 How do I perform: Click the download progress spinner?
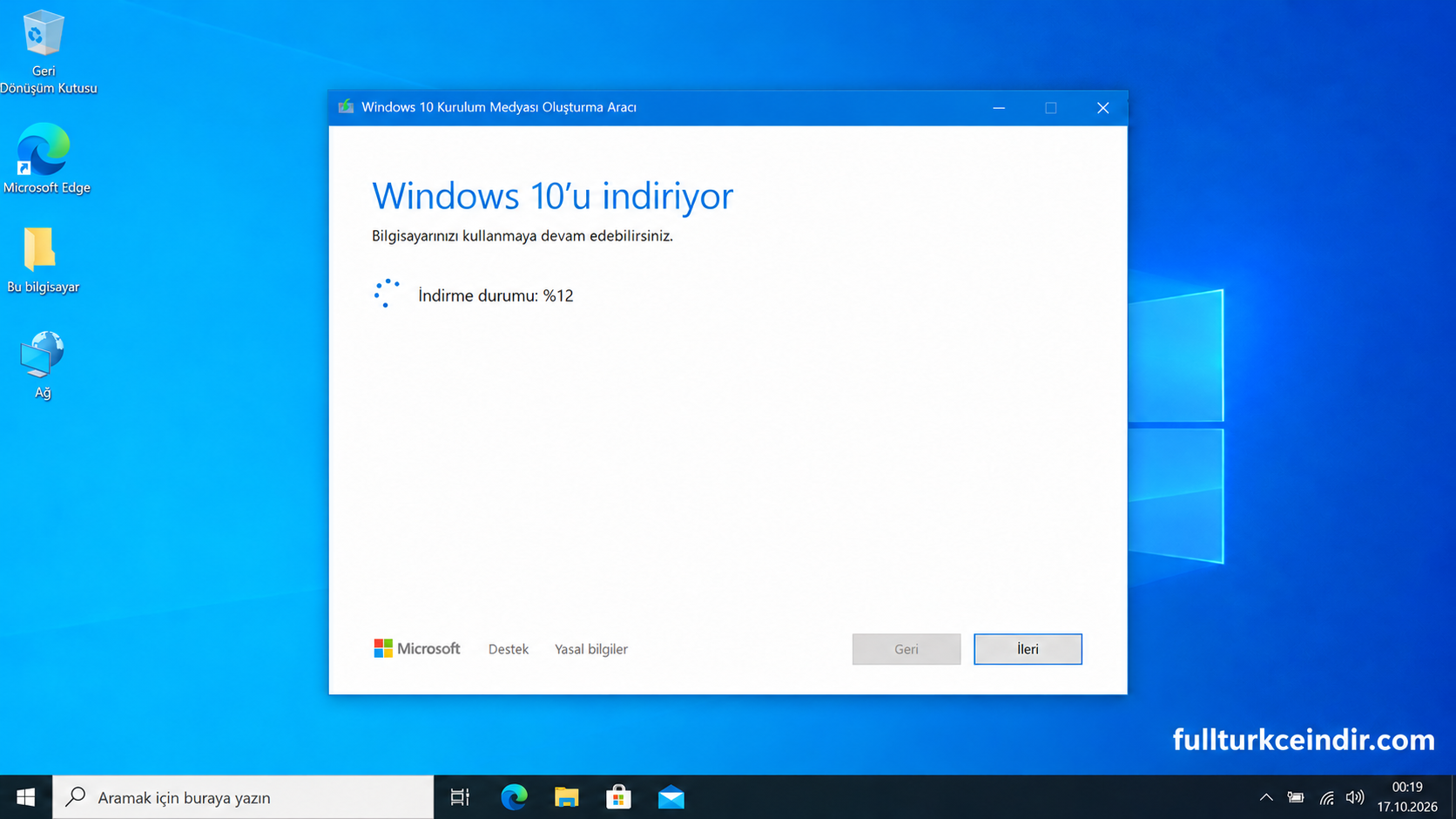(387, 294)
